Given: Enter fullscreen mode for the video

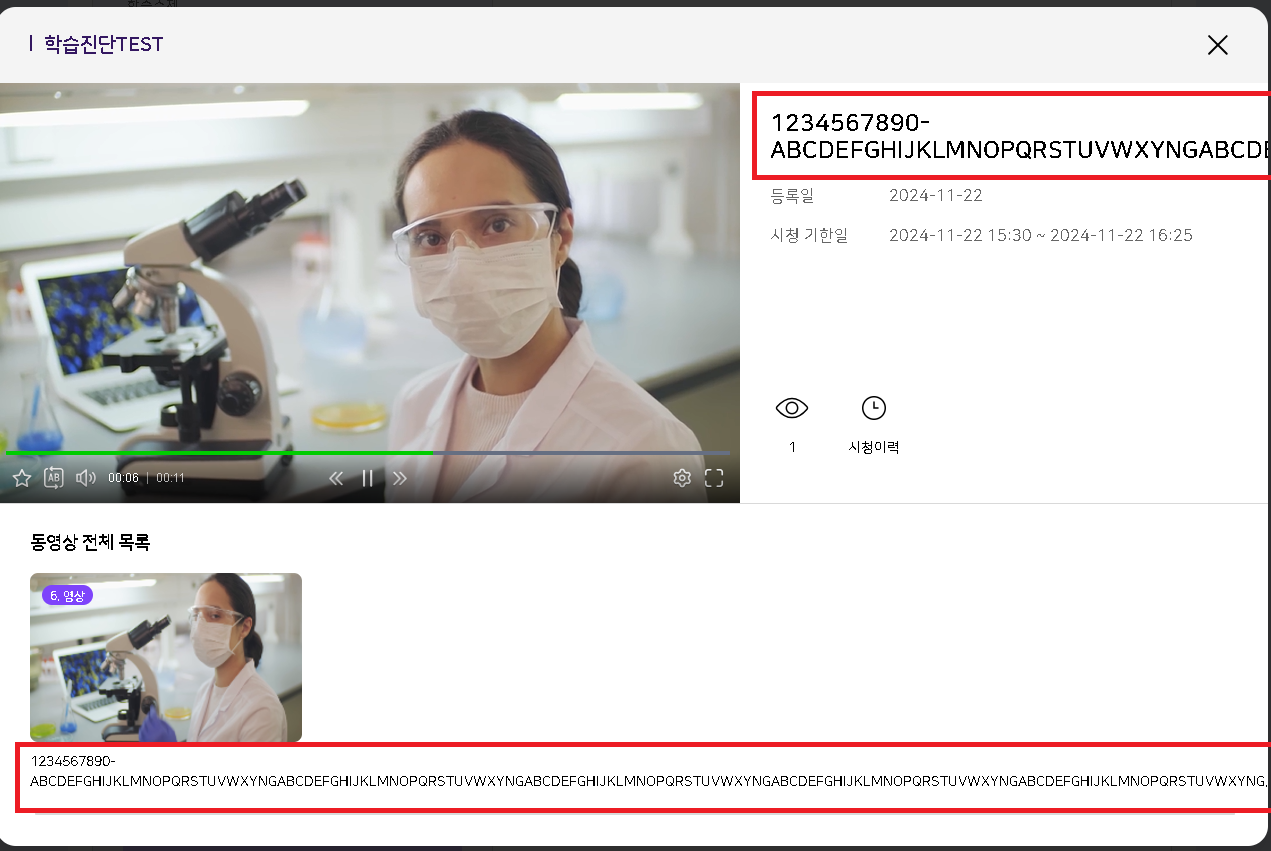Looking at the screenshot, I should (x=714, y=478).
